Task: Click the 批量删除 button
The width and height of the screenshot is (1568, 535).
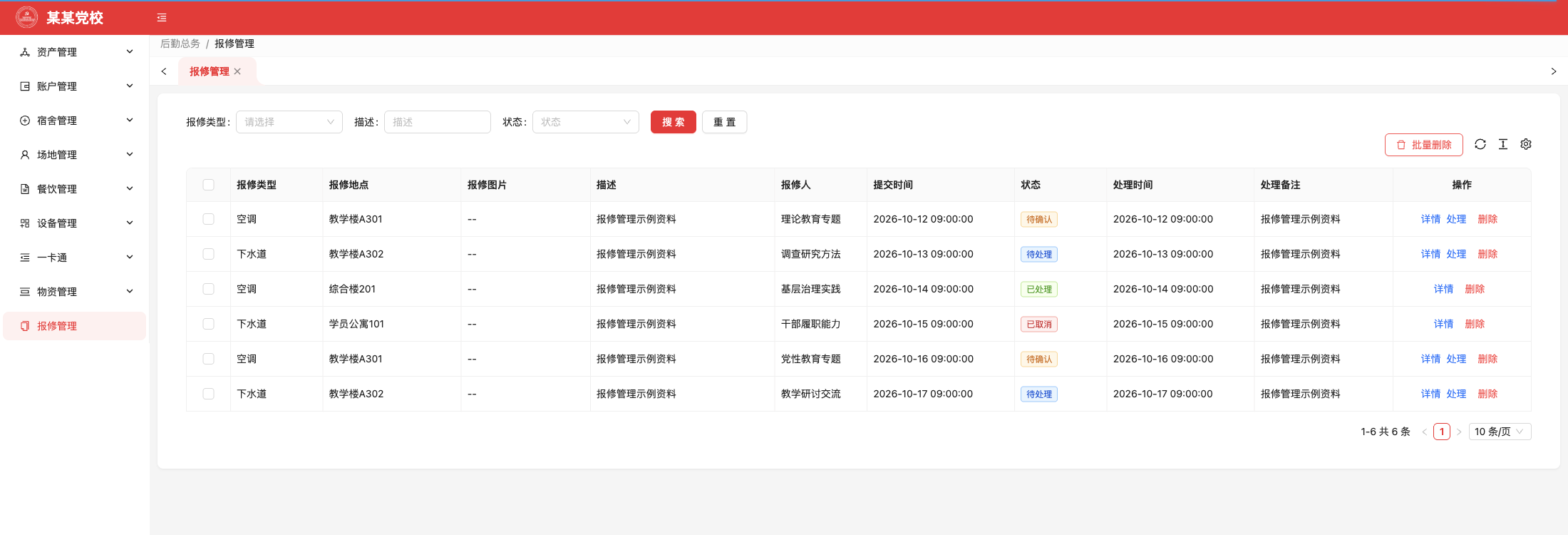Action: click(1424, 145)
